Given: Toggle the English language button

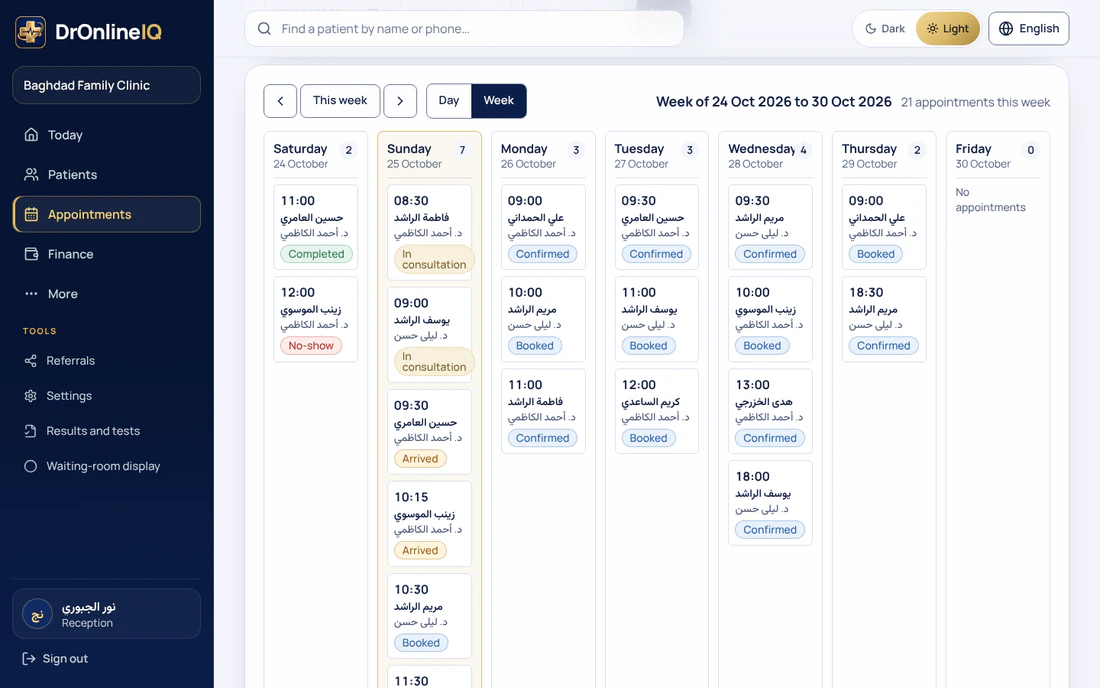Looking at the screenshot, I should click(1028, 29).
